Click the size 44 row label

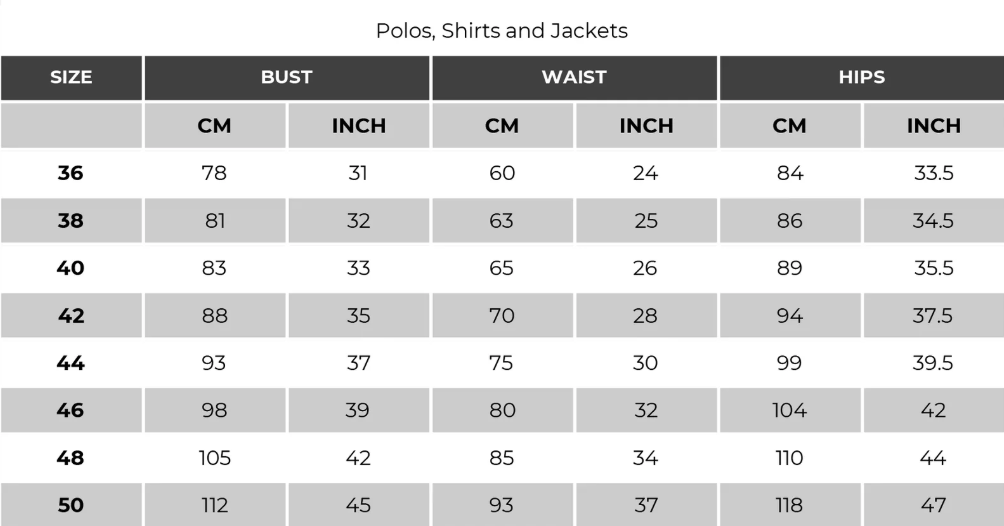[x=71, y=363]
